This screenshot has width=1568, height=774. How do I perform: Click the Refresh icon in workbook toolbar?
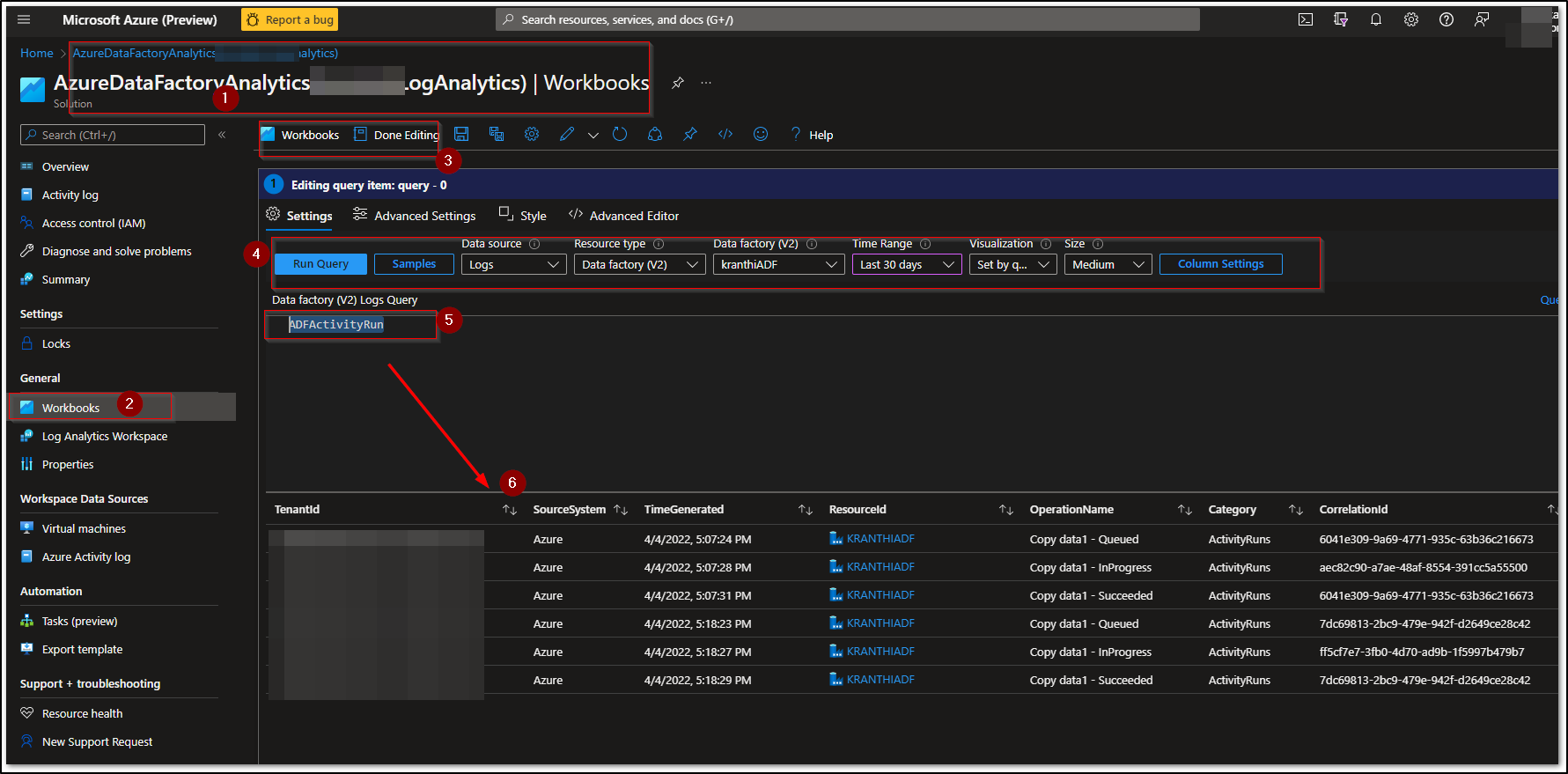[x=620, y=134]
